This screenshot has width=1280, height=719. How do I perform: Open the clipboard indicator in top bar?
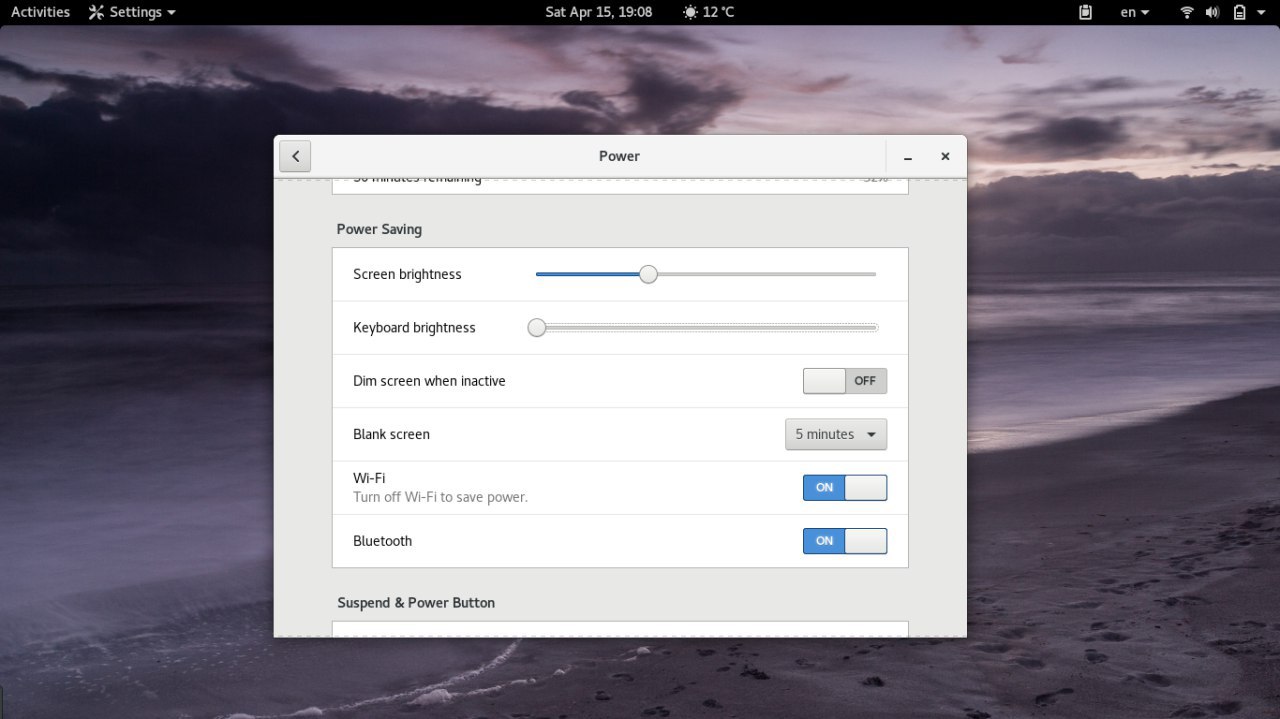point(1086,12)
